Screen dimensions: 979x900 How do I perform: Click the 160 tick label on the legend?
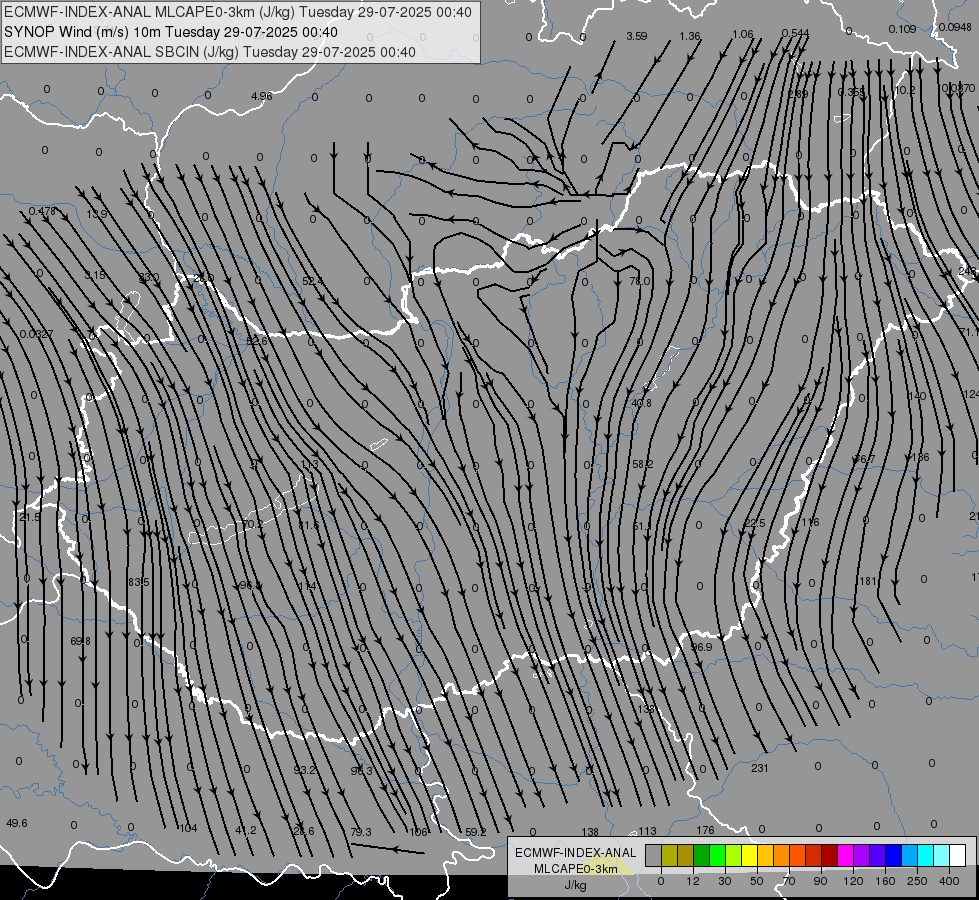tap(885, 881)
